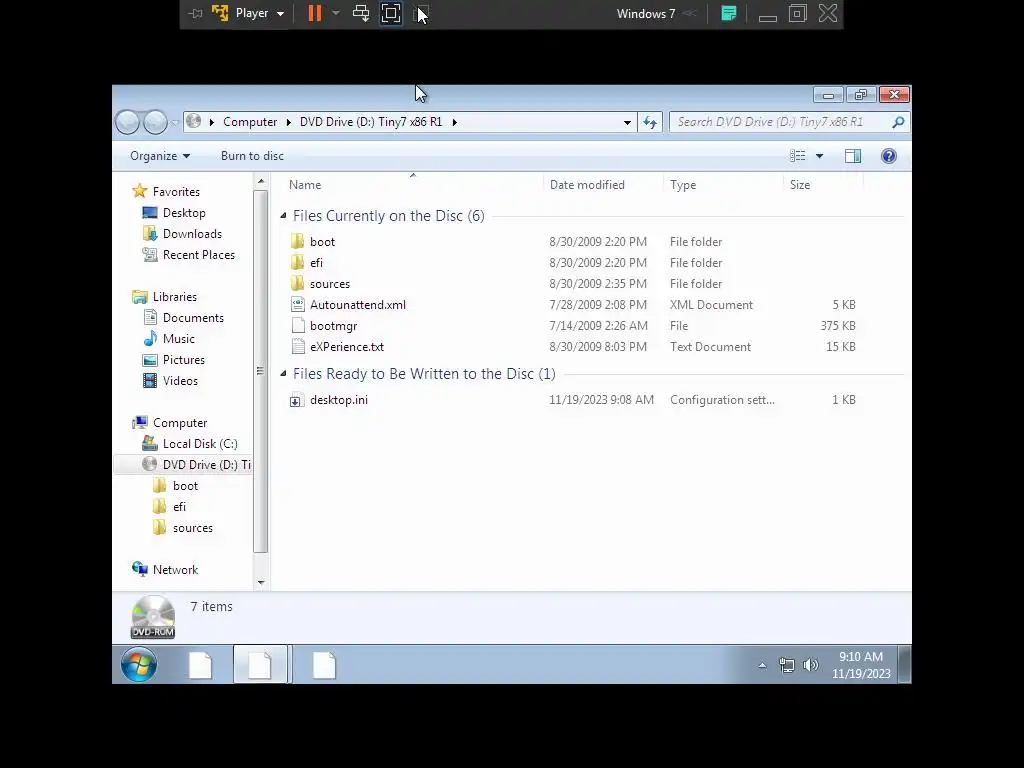Click Burn to disc

click(252, 156)
